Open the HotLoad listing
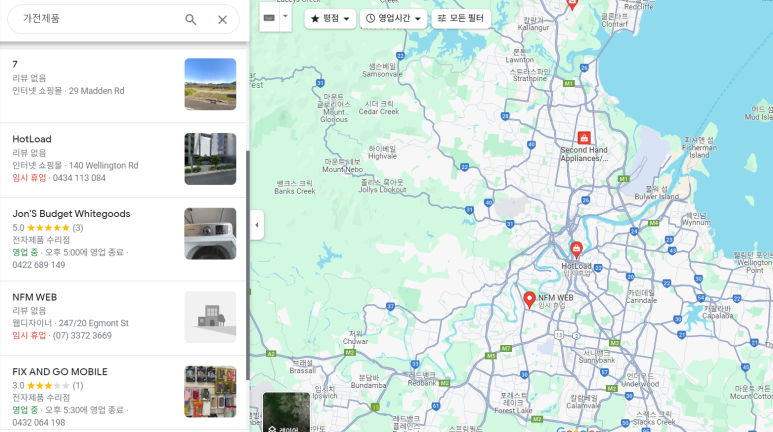This screenshot has height=432, width=773. tap(123, 159)
